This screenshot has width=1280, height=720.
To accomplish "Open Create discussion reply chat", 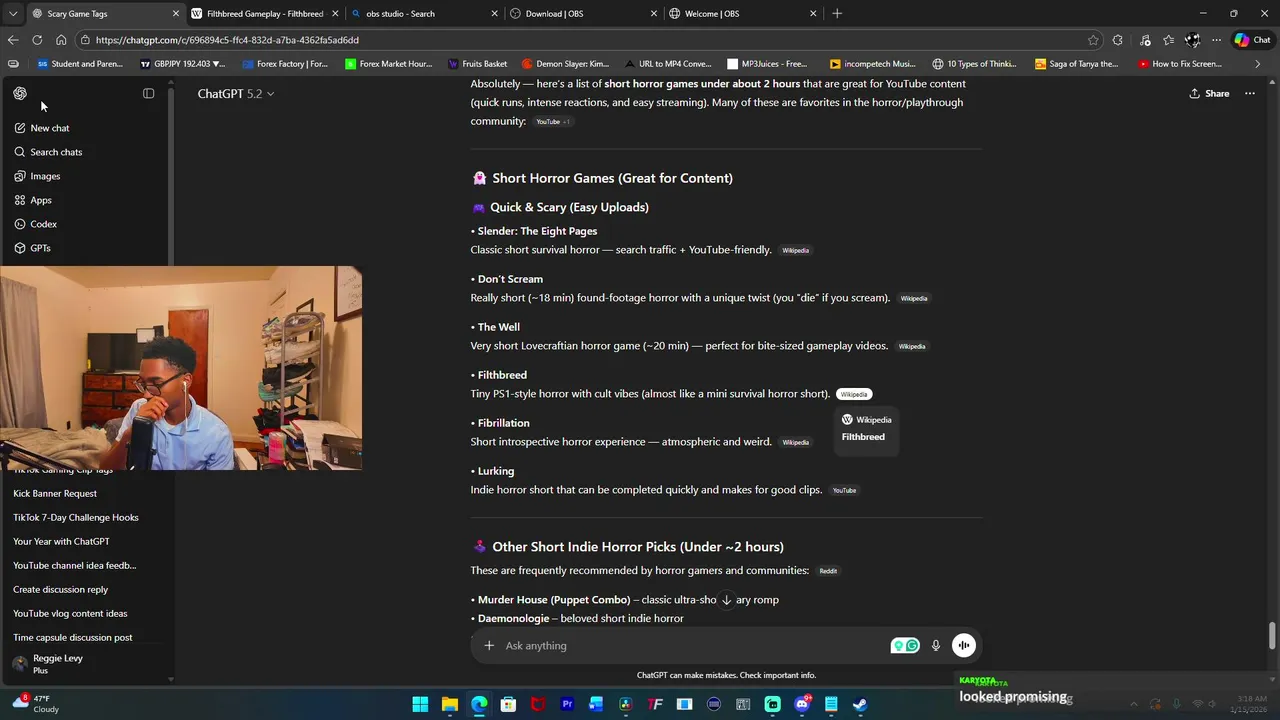I will tap(60, 589).
